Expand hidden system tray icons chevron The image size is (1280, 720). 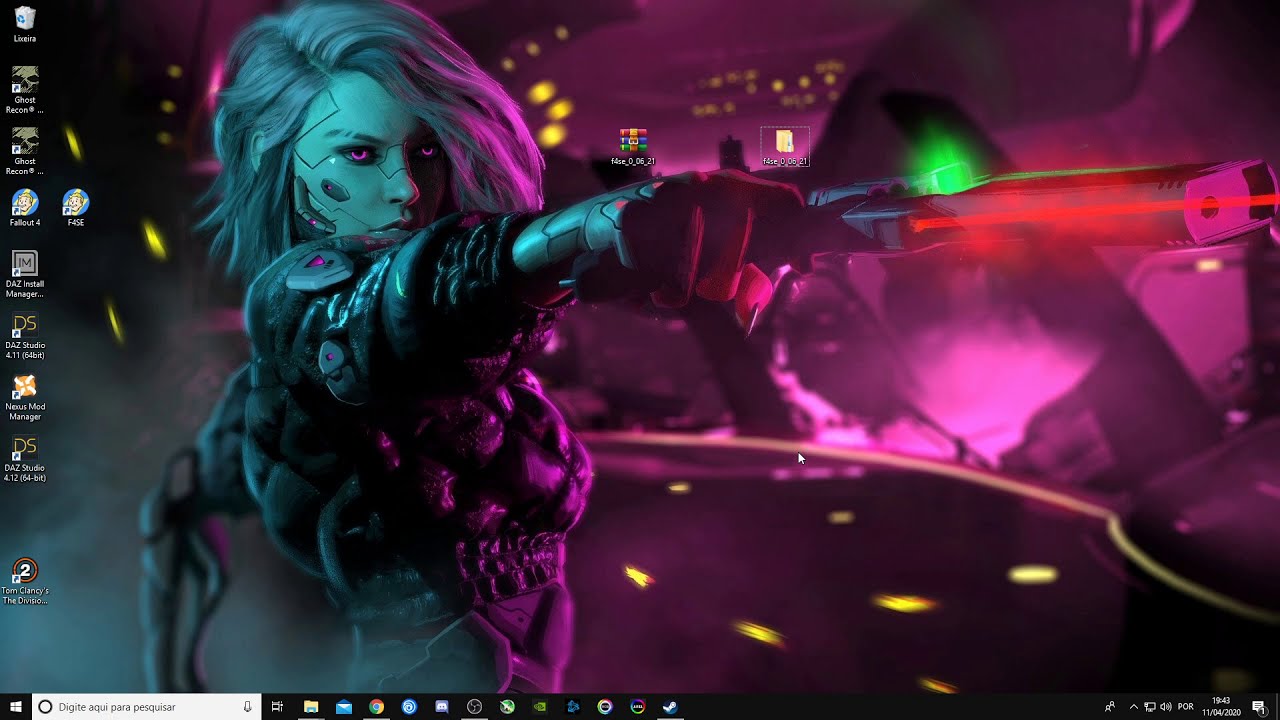click(1134, 707)
